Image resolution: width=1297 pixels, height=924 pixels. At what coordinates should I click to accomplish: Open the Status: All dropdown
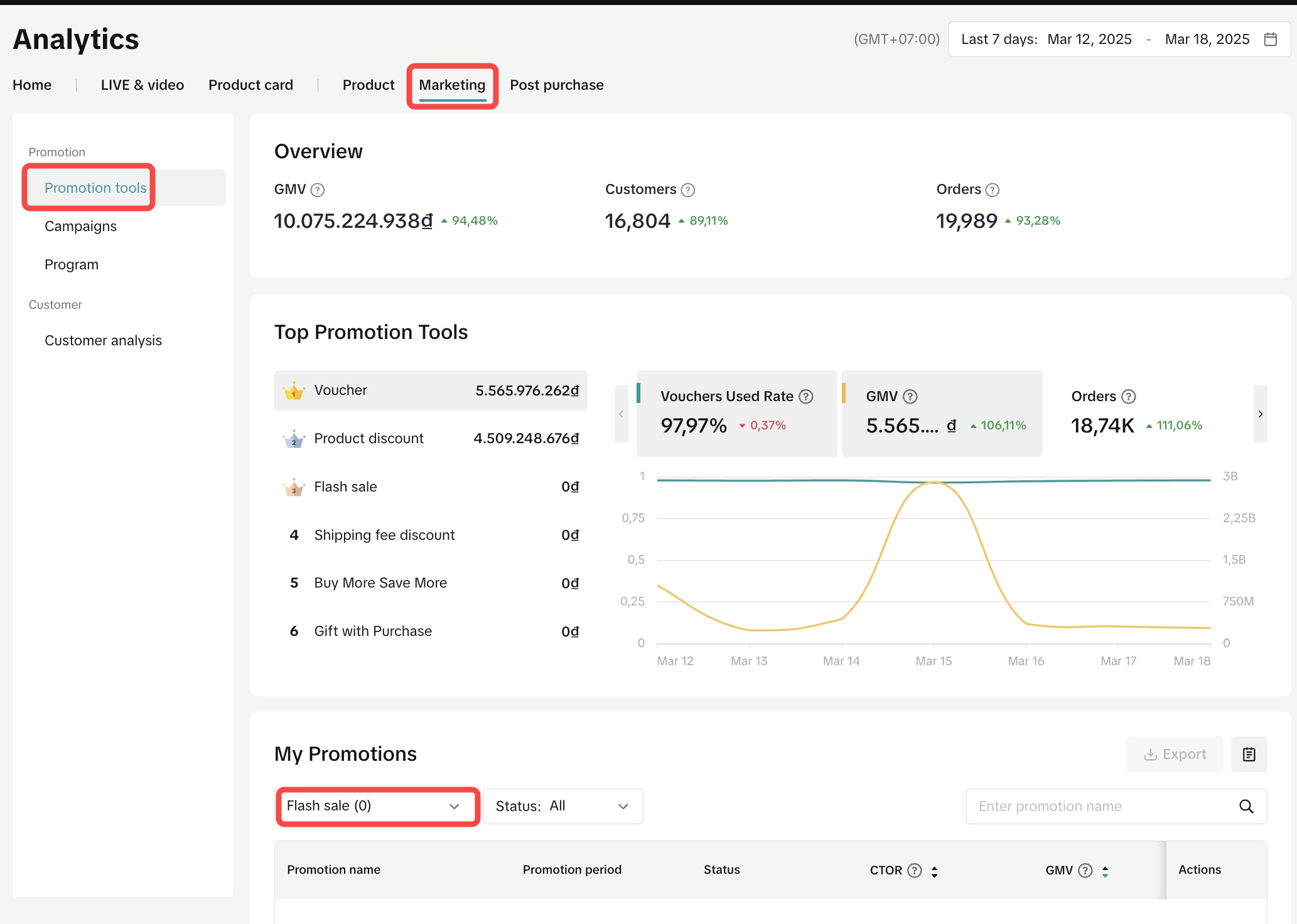coord(562,806)
